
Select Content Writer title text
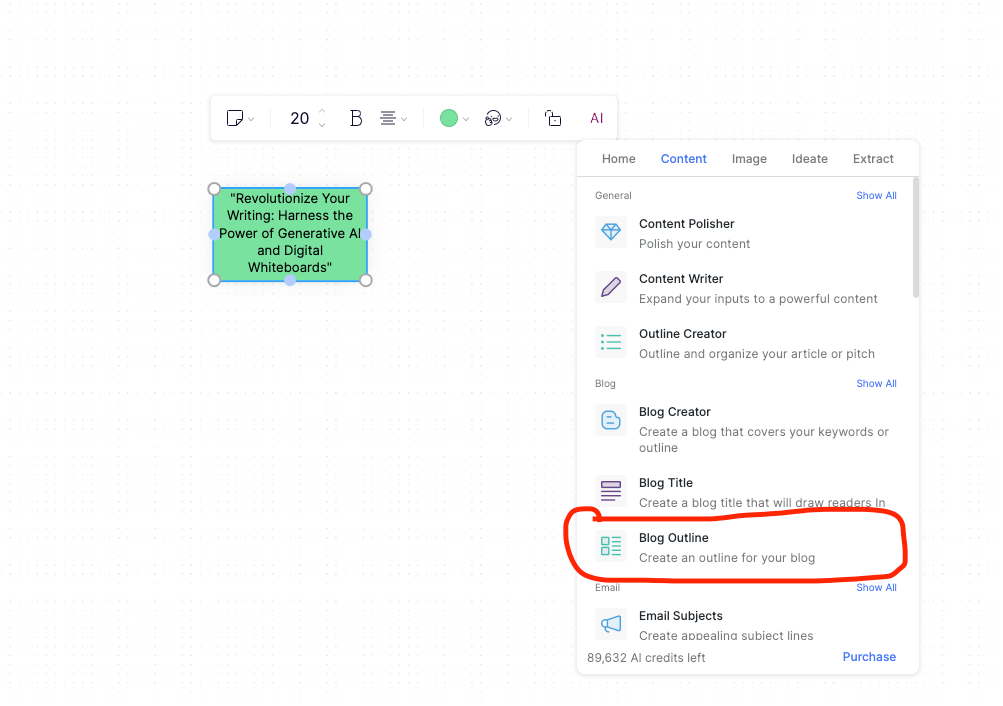681,279
